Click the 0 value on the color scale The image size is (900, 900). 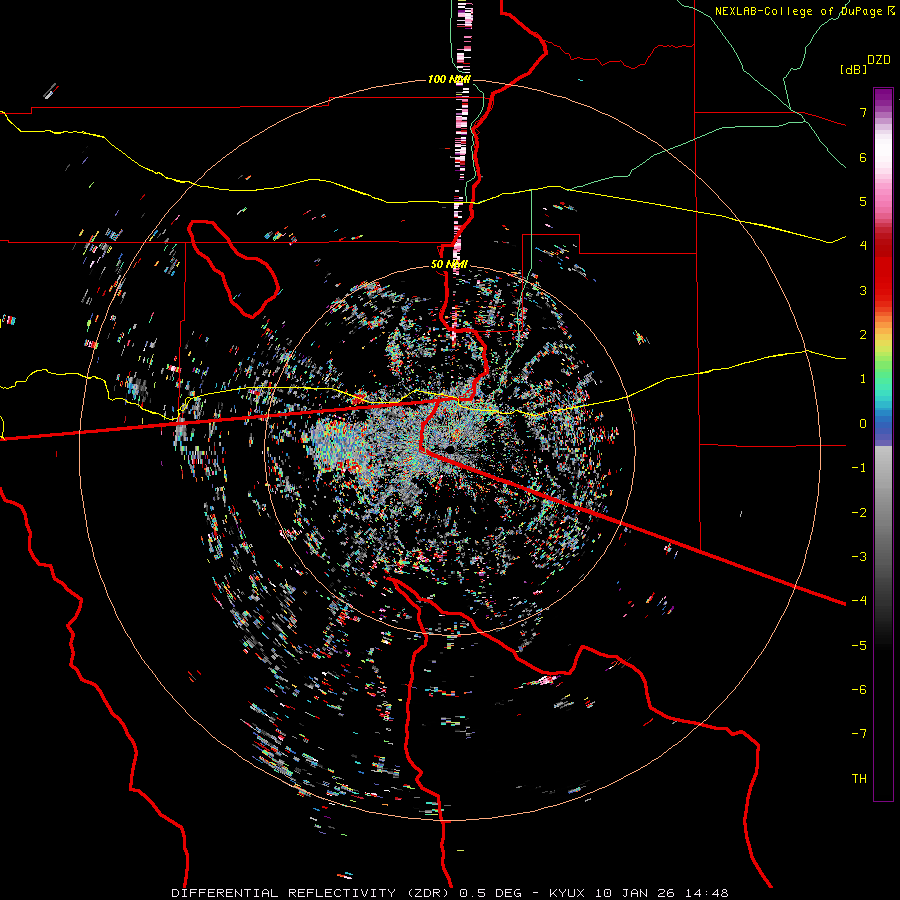[x=863, y=424]
